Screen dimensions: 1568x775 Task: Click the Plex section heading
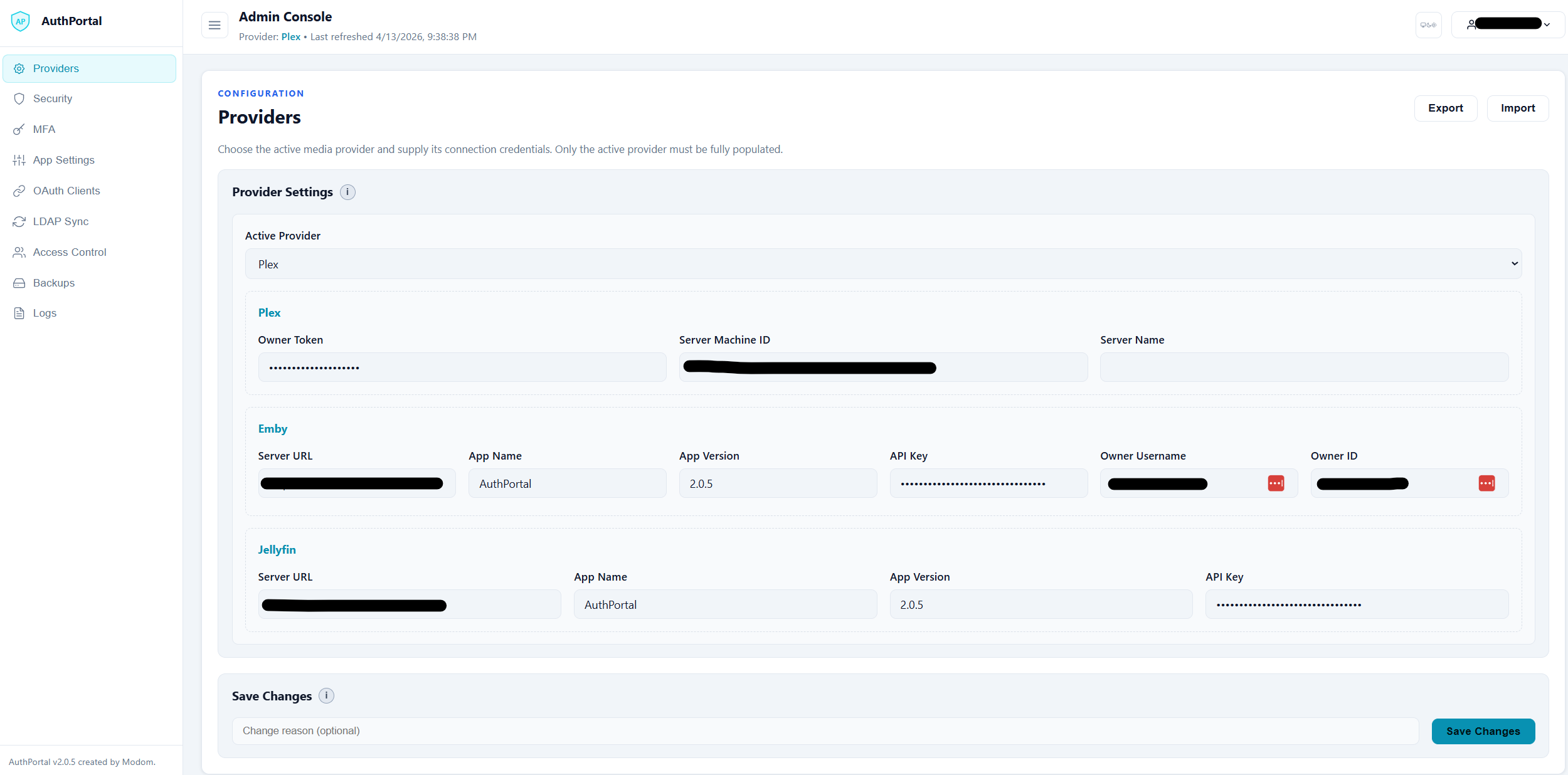269,313
